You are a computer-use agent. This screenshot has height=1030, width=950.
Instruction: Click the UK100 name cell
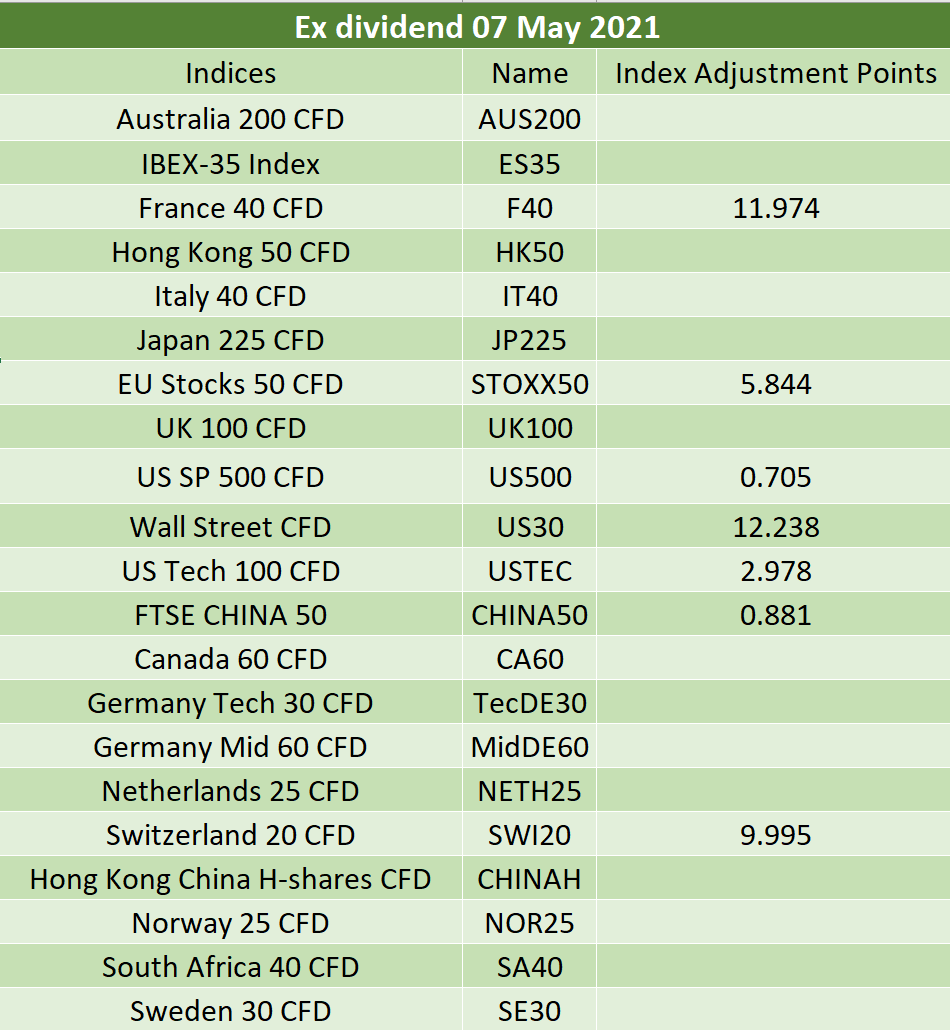pyautogui.click(x=530, y=428)
